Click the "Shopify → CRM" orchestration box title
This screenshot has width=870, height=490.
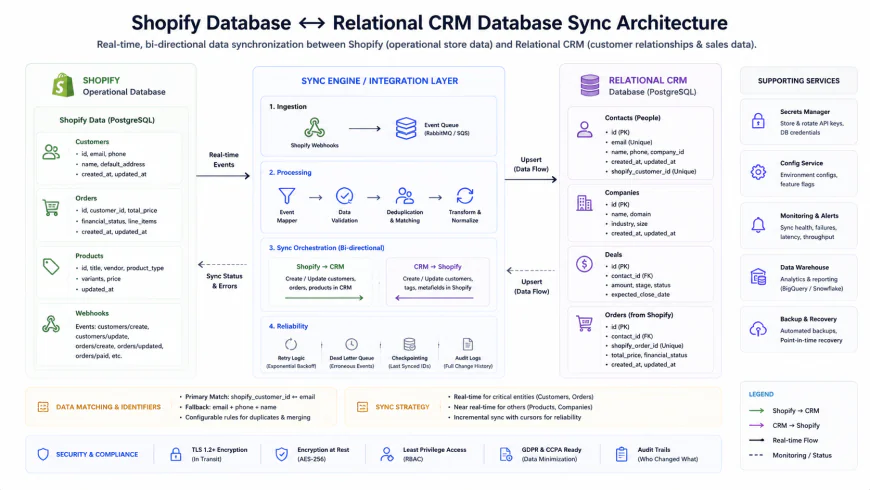point(320,266)
